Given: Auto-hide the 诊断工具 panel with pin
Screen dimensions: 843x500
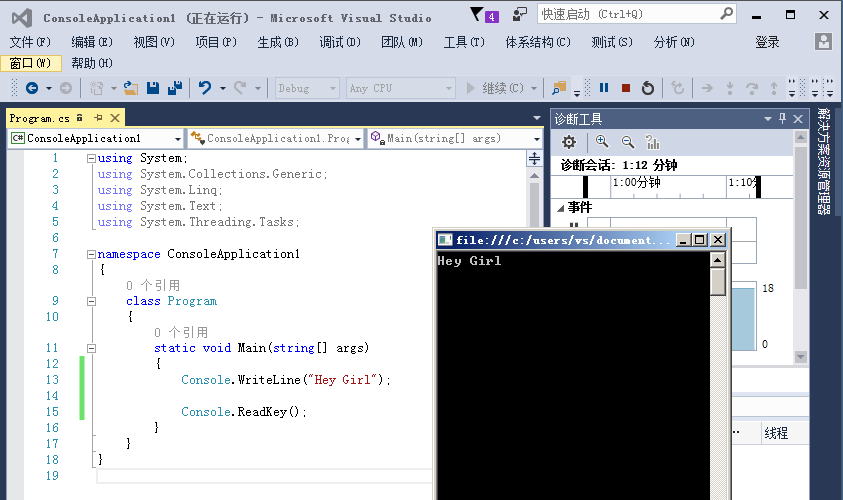Looking at the screenshot, I should tap(783, 119).
